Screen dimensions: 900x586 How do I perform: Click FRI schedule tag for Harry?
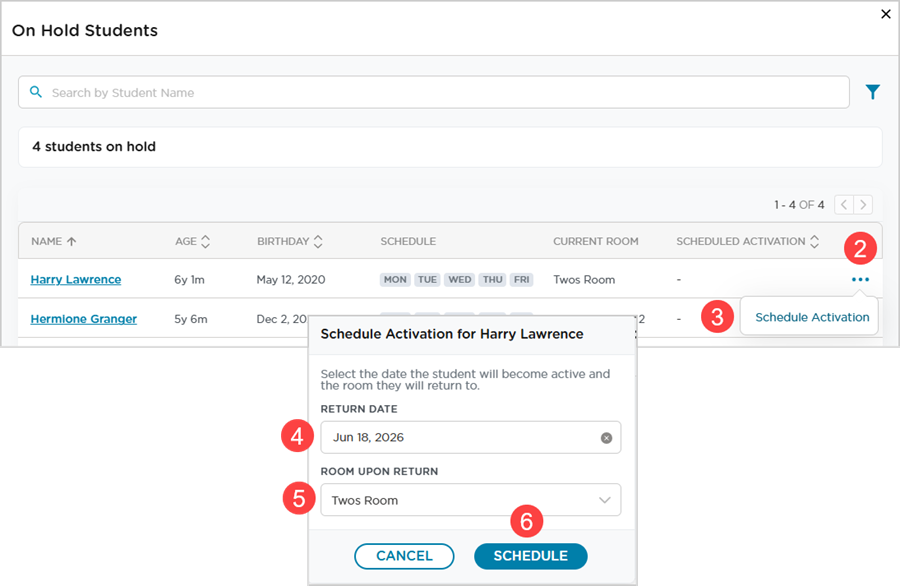click(521, 280)
